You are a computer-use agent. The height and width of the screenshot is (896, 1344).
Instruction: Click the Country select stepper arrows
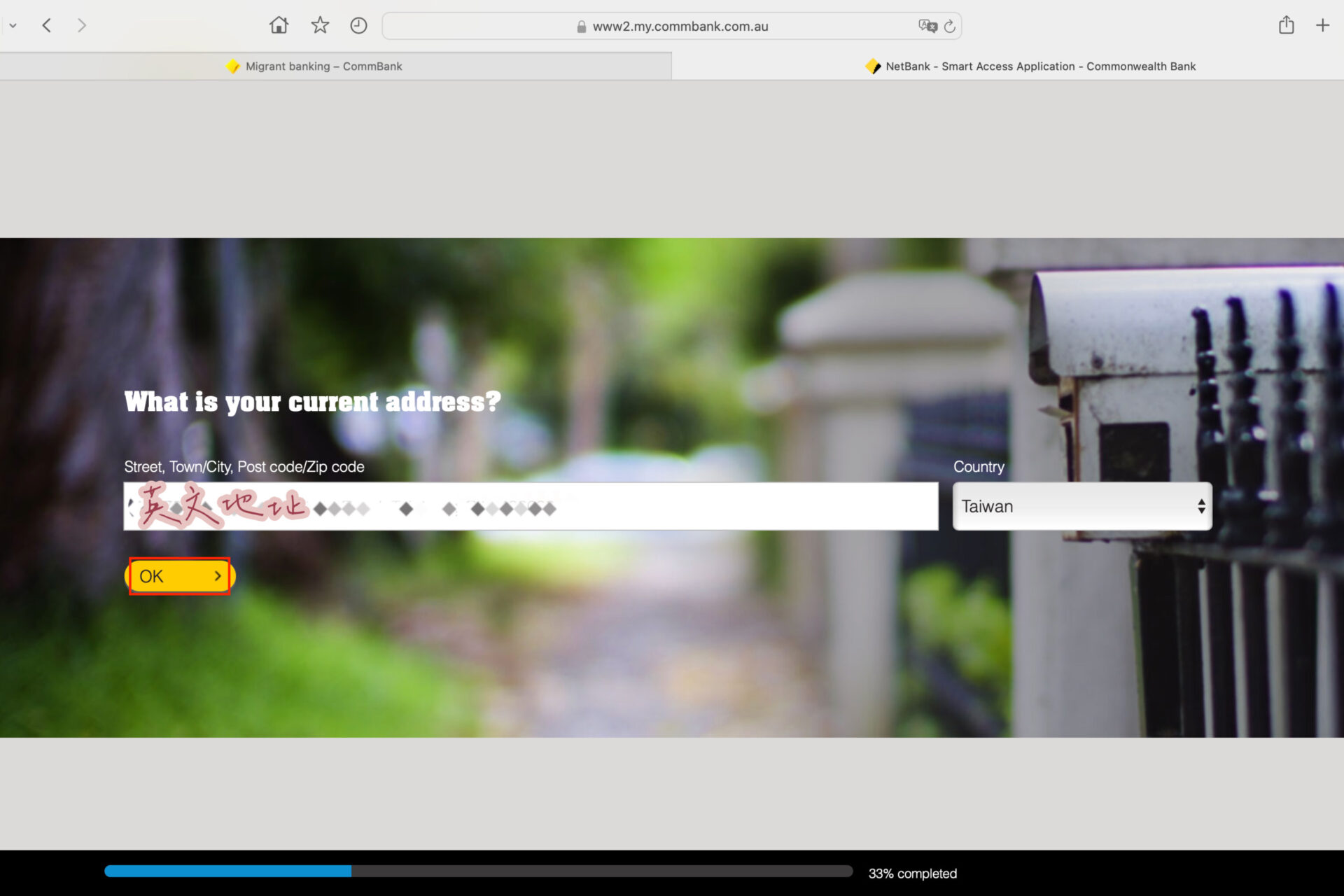pyautogui.click(x=1201, y=506)
